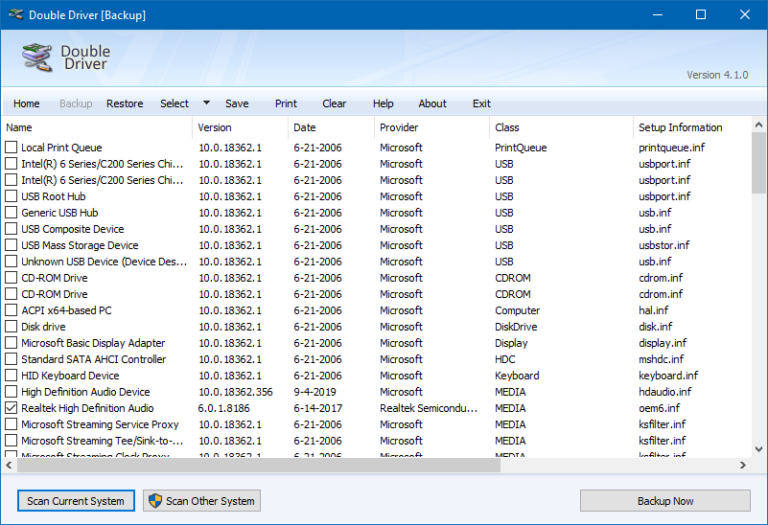Screen dimensions: 768x525
Task: Open the Select dropdown arrow
Action: [x=206, y=103]
